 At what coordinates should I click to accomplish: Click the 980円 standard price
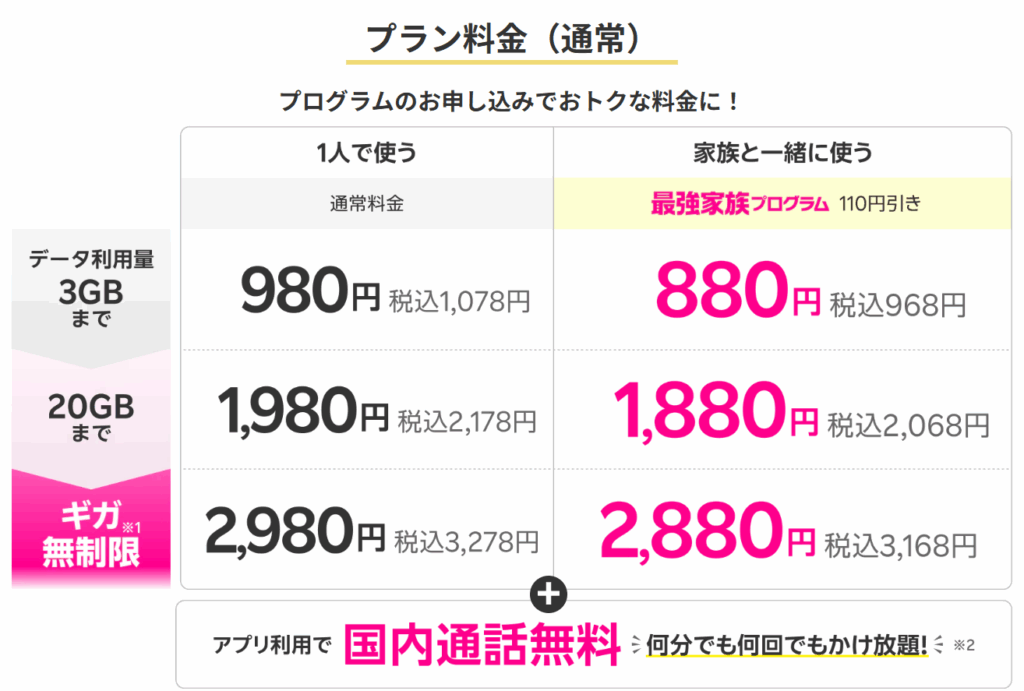[310, 290]
